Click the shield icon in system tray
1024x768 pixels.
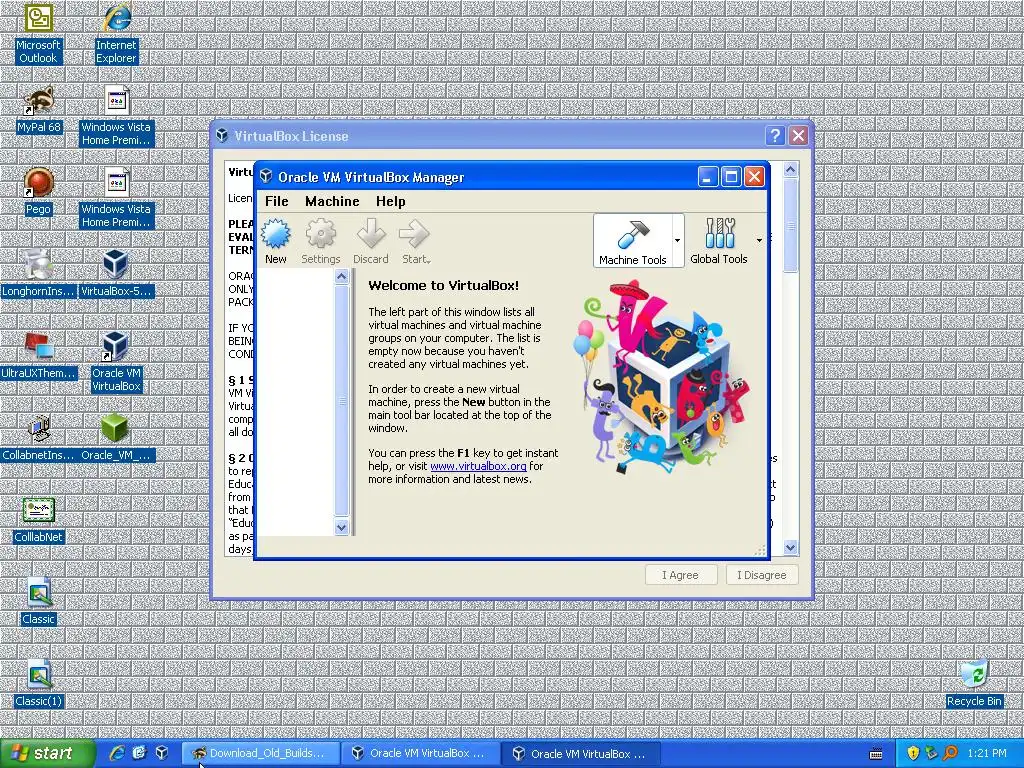click(913, 754)
